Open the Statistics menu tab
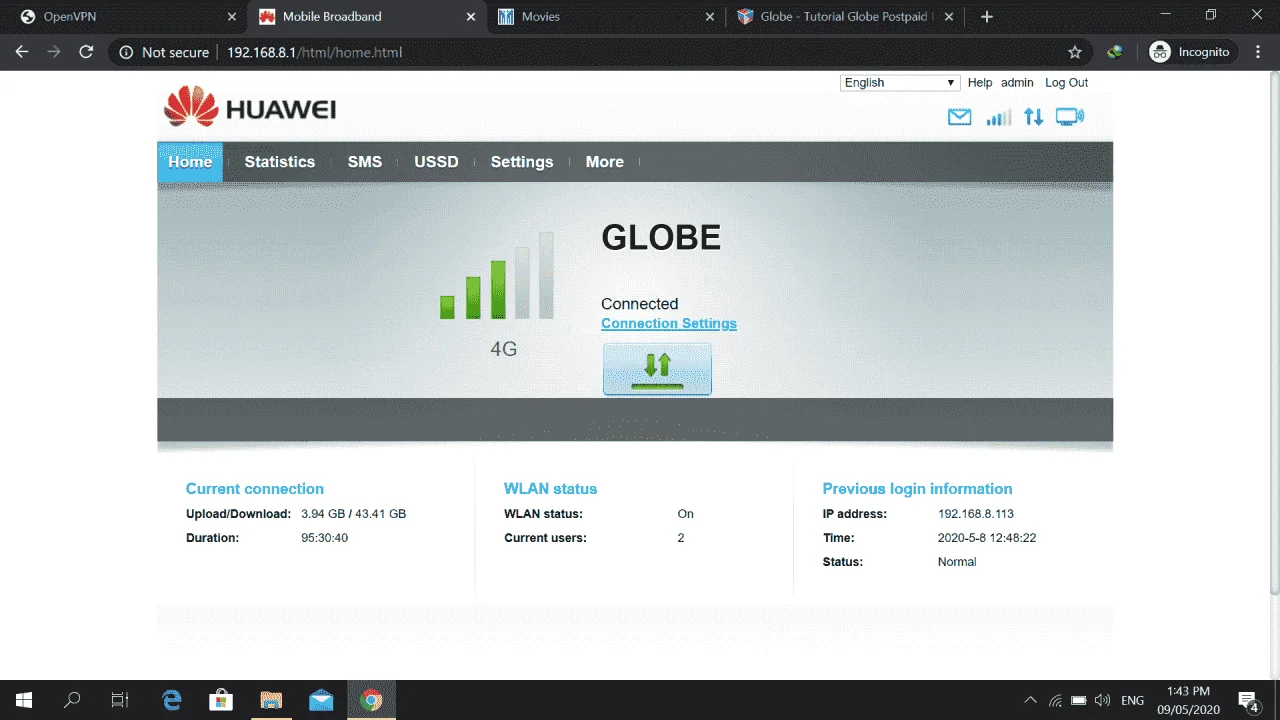 280,162
